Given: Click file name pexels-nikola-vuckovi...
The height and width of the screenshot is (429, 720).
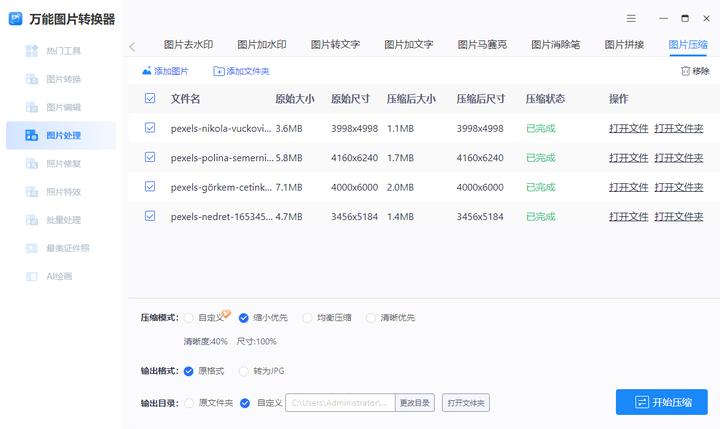Looking at the screenshot, I should (x=221, y=129).
